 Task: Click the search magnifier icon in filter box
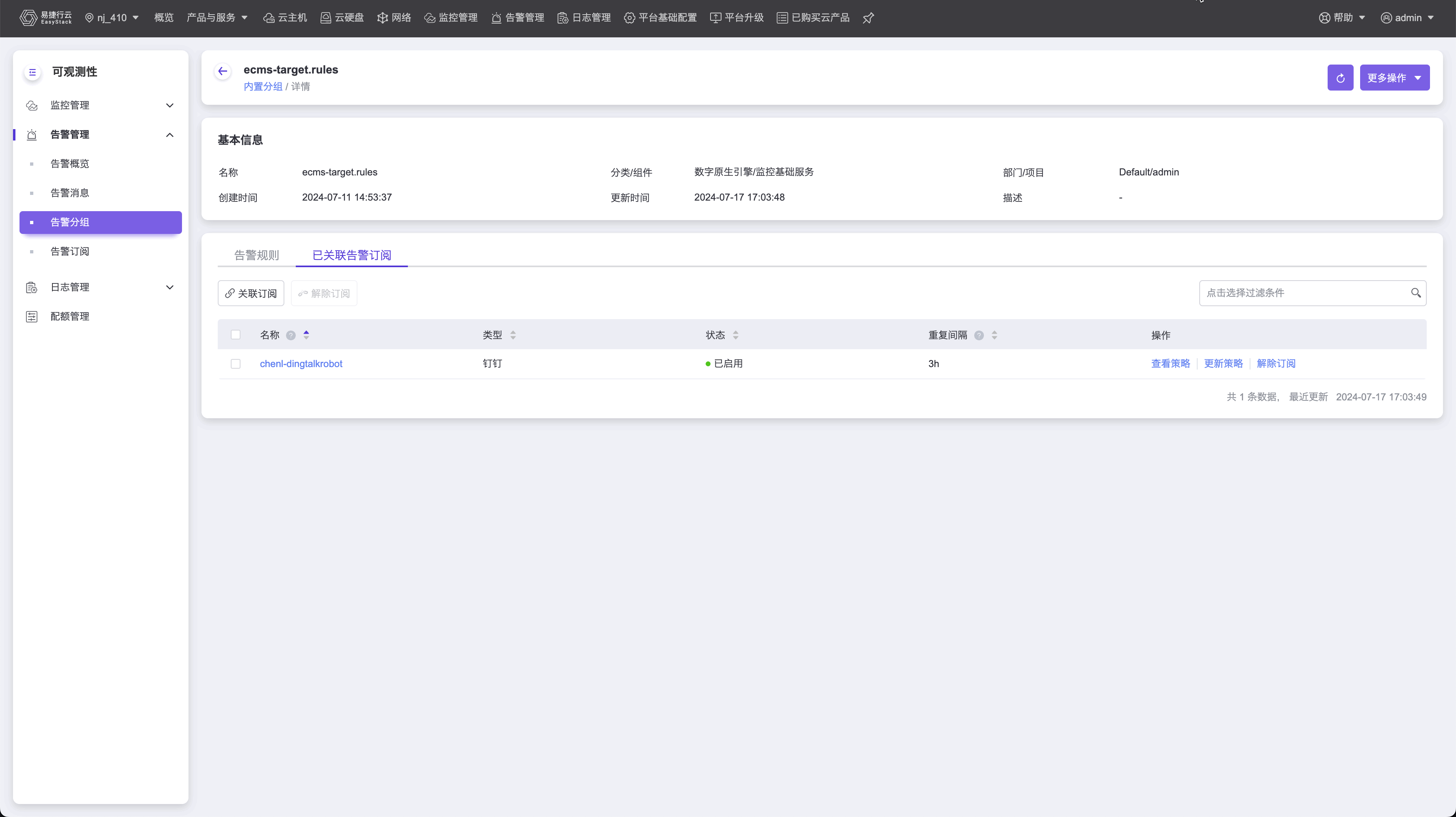tap(1415, 293)
